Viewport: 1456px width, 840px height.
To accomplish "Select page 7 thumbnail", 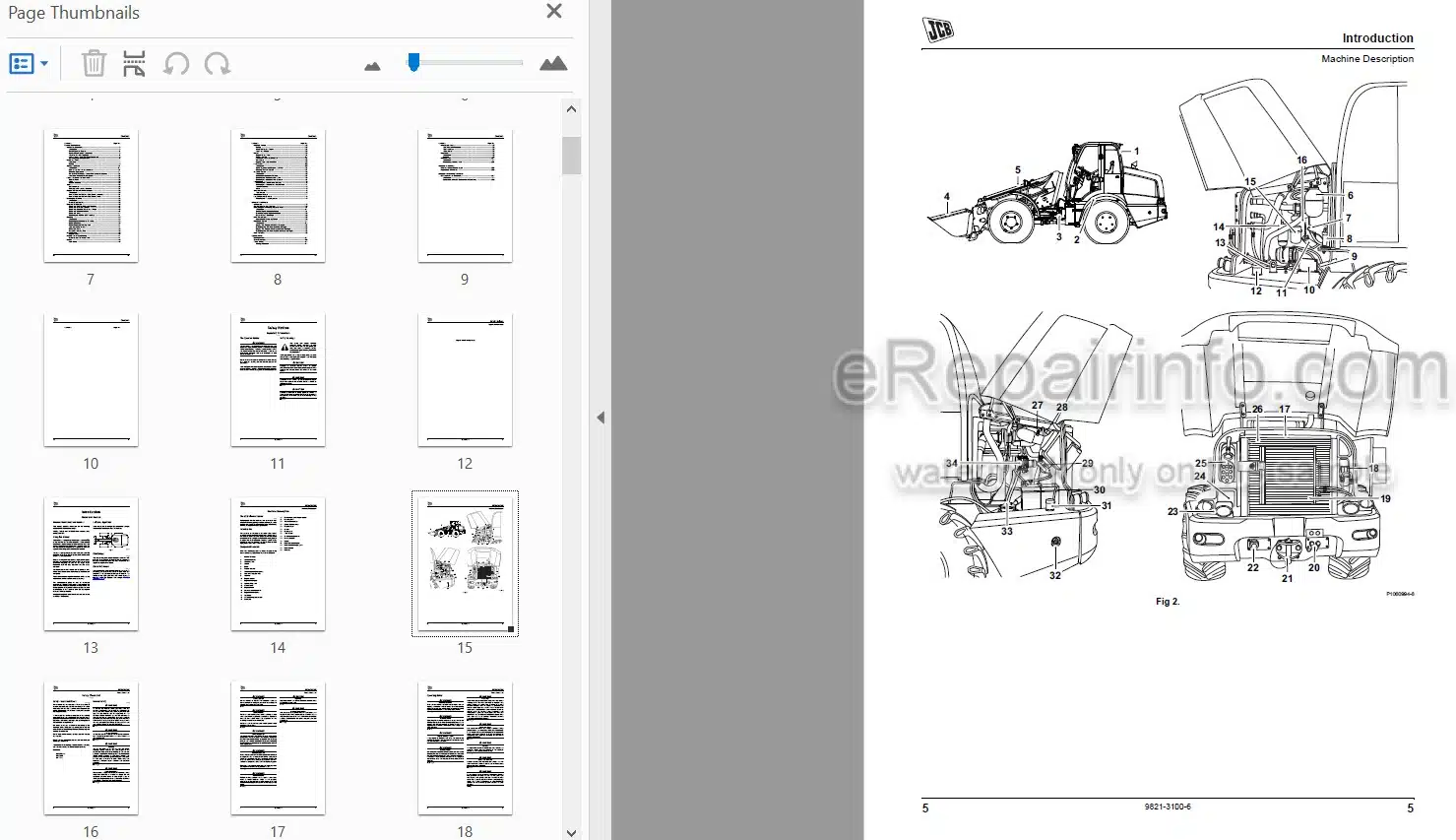I will 91,196.
